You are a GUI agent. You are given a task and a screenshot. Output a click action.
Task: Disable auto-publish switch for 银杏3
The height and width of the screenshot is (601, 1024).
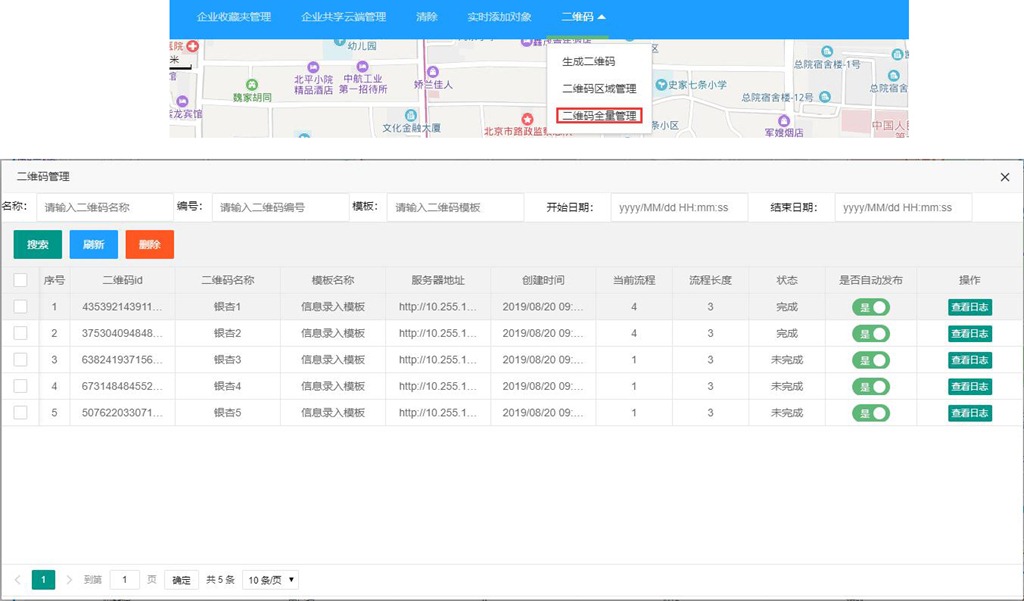(x=870, y=360)
